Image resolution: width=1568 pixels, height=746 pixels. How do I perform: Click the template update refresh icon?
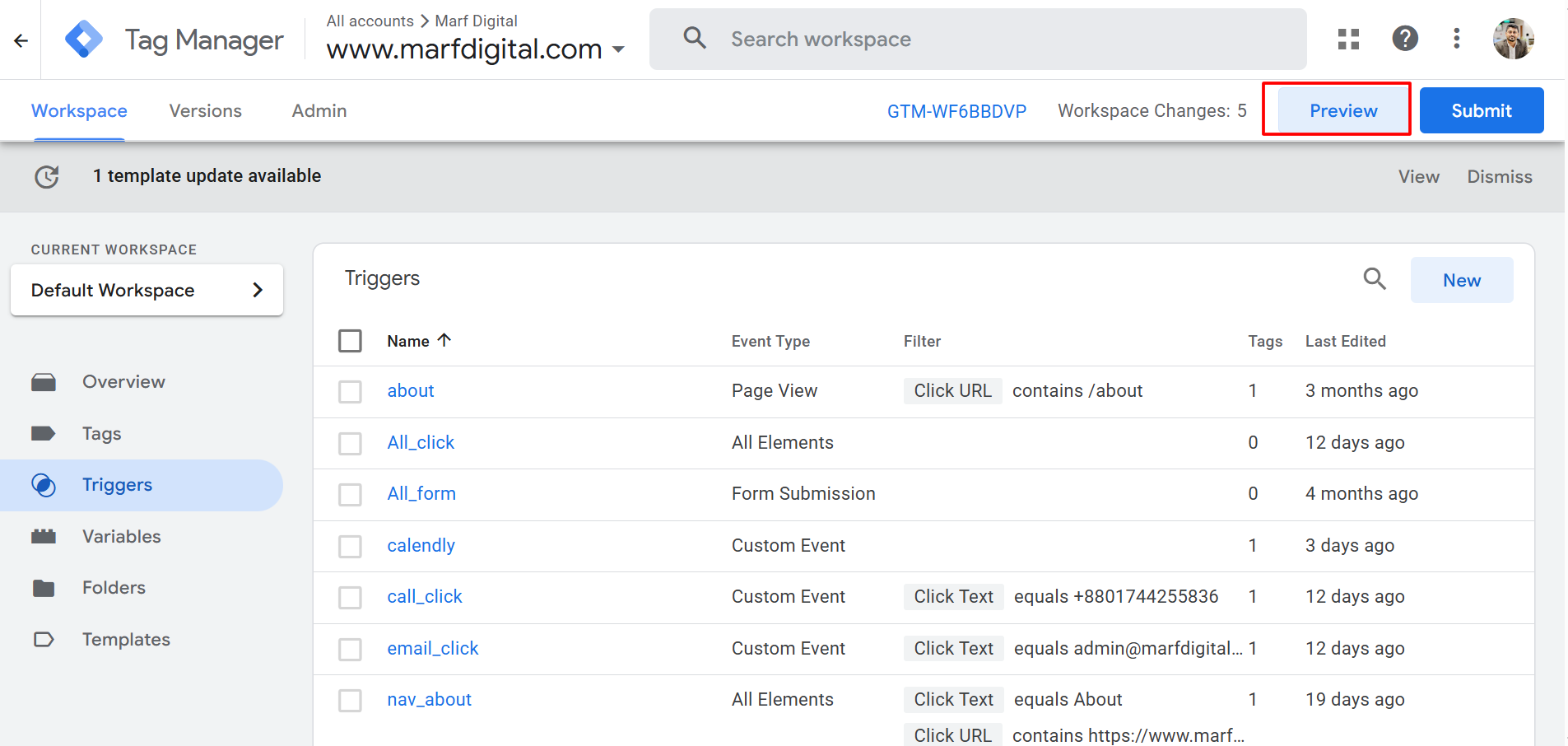point(47,176)
